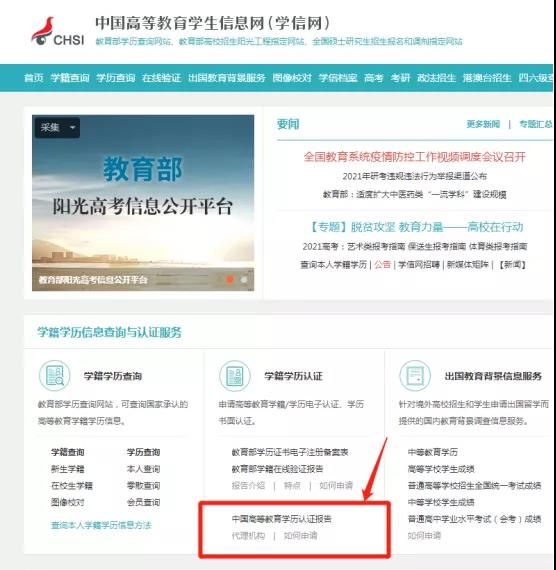
Task: Click the red 公告 link
Action: (383, 265)
